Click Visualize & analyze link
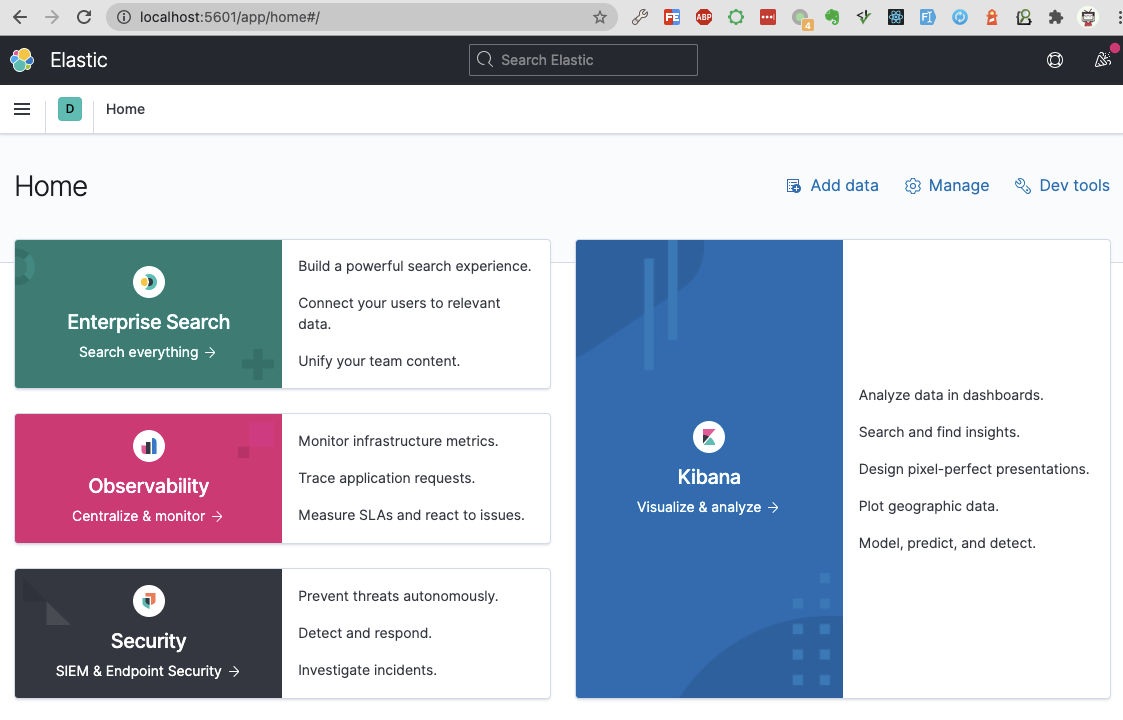The width and height of the screenshot is (1123, 720). [708, 507]
